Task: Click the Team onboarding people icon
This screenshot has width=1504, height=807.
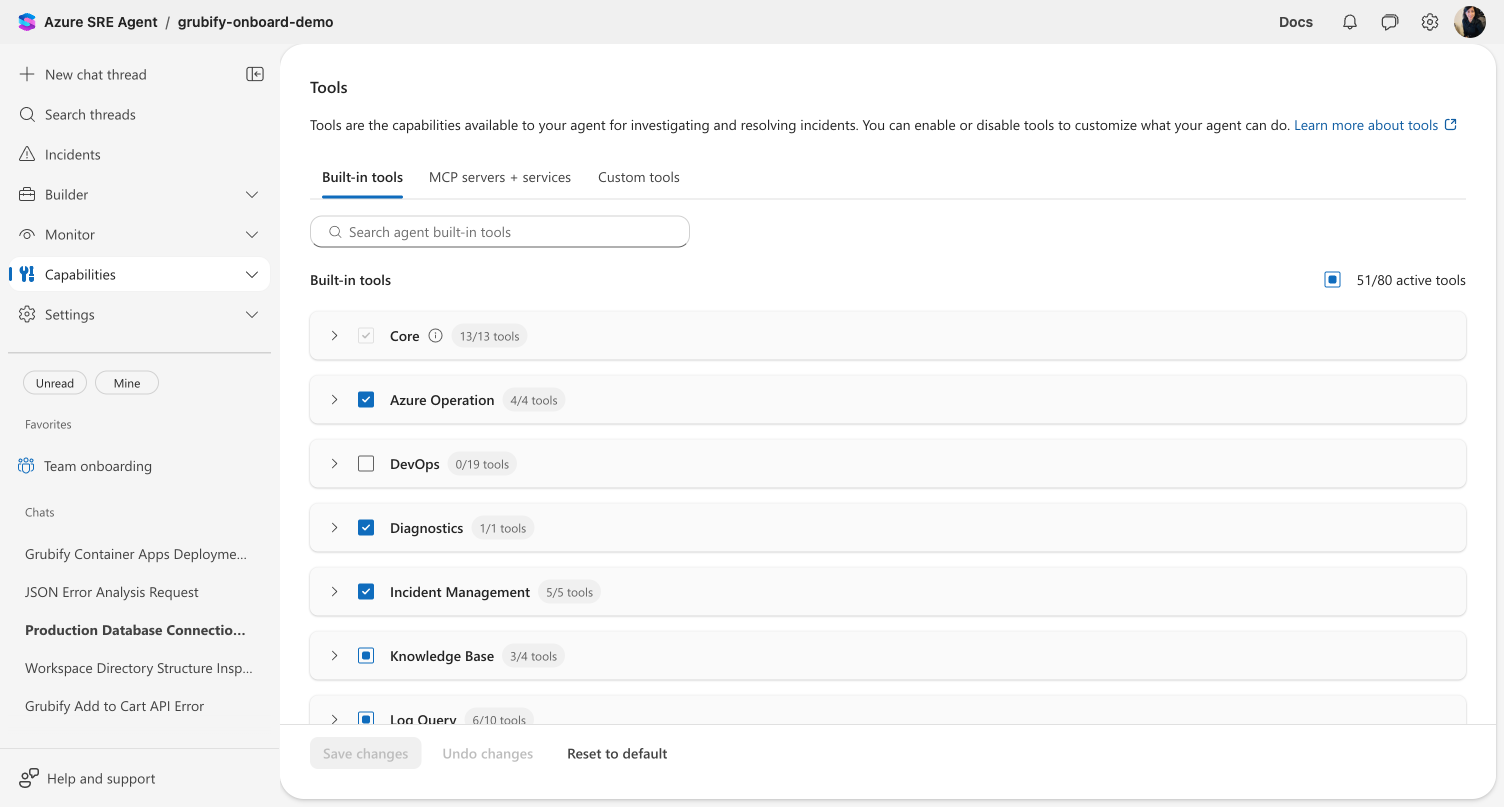Action: (x=26, y=466)
